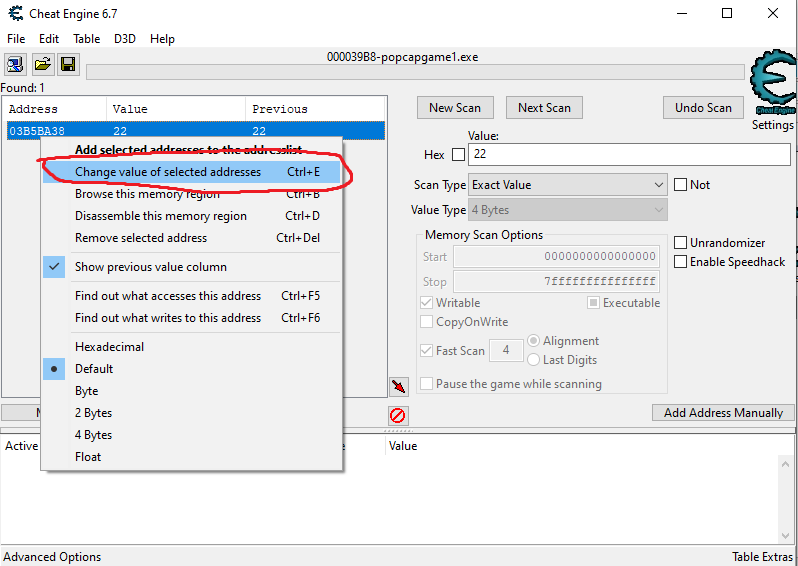Choose Find out what accesses this address
This screenshot has width=798, height=566.
[191, 296]
